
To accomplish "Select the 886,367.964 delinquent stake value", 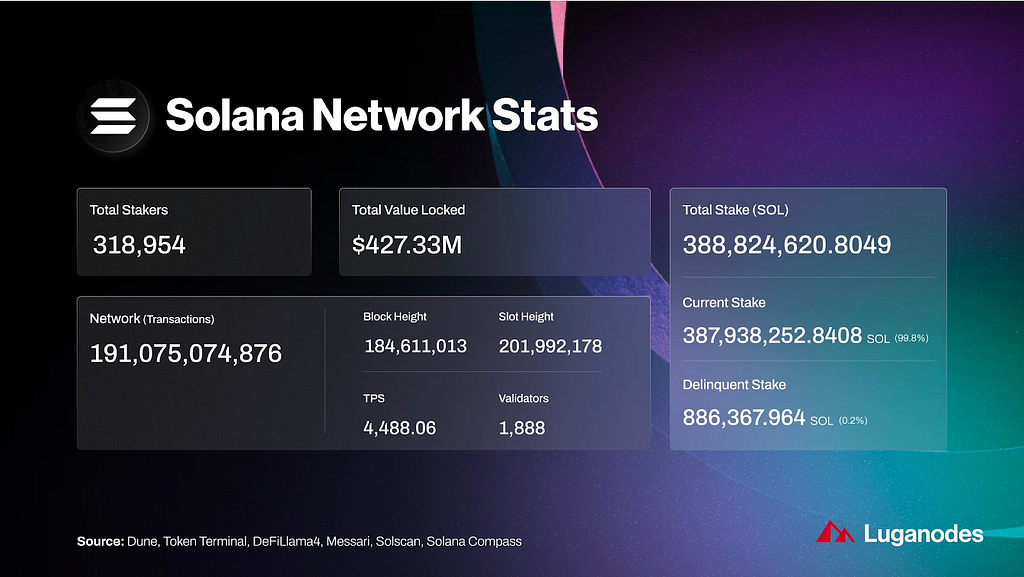I will click(744, 418).
